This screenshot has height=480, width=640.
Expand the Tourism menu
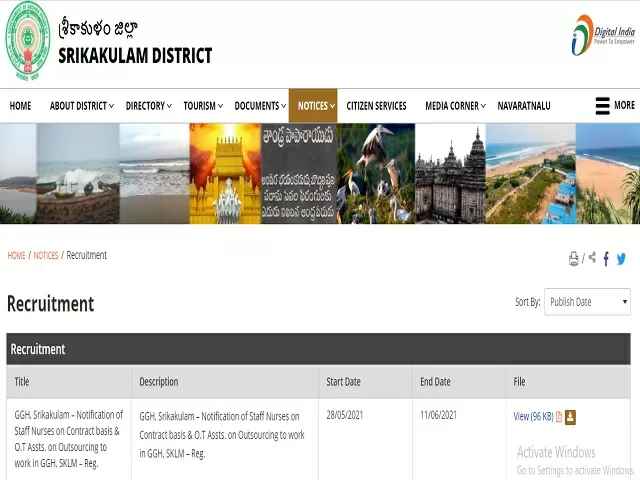[204, 106]
